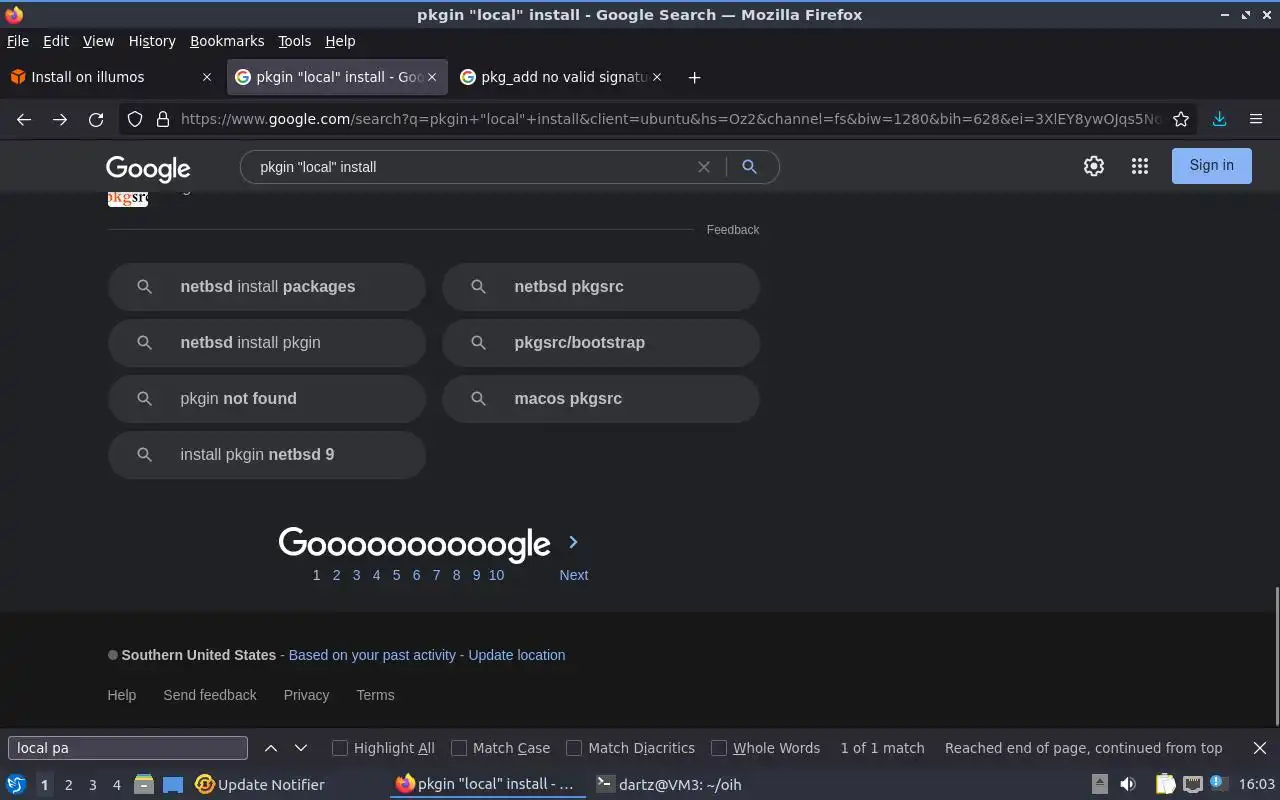
Task: Open the History menu
Action: click(x=152, y=41)
